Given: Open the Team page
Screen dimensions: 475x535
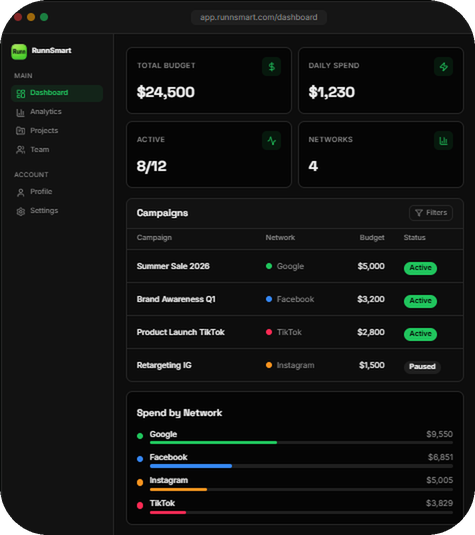Looking at the screenshot, I should 57,150.
